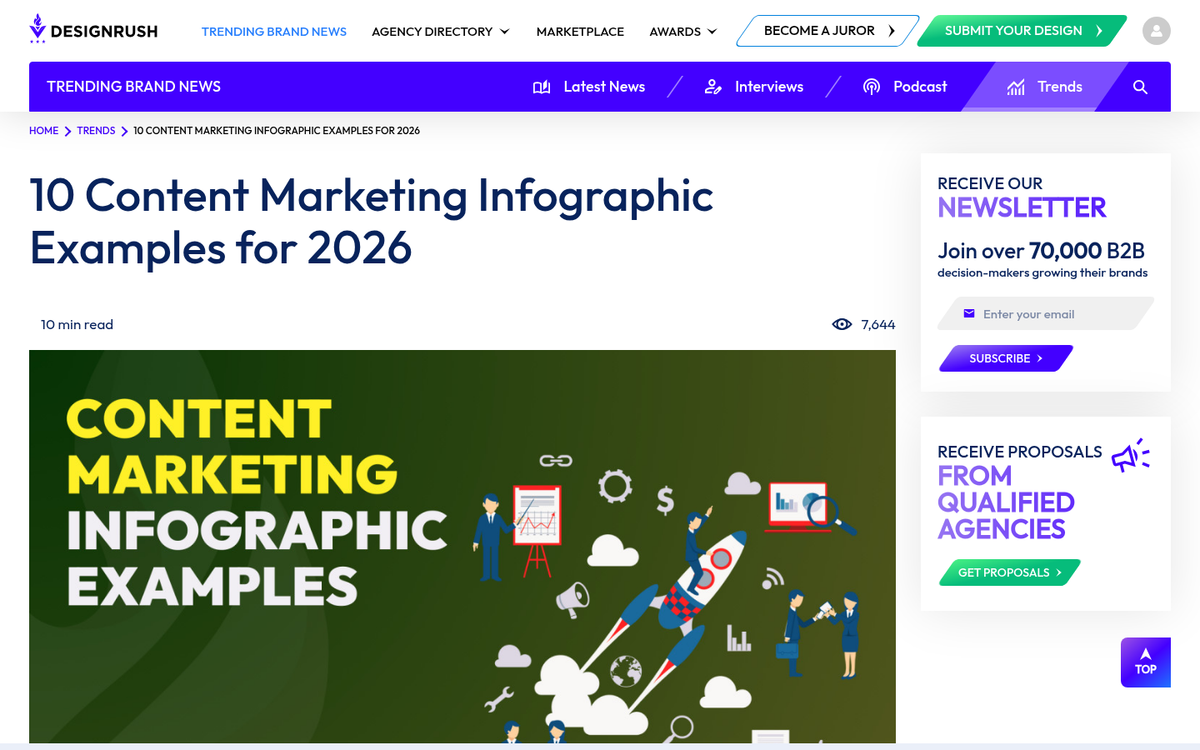Select the Latest News icon
The height and width of the screenshot is (750, 1200).
click(x=541, y=87)
